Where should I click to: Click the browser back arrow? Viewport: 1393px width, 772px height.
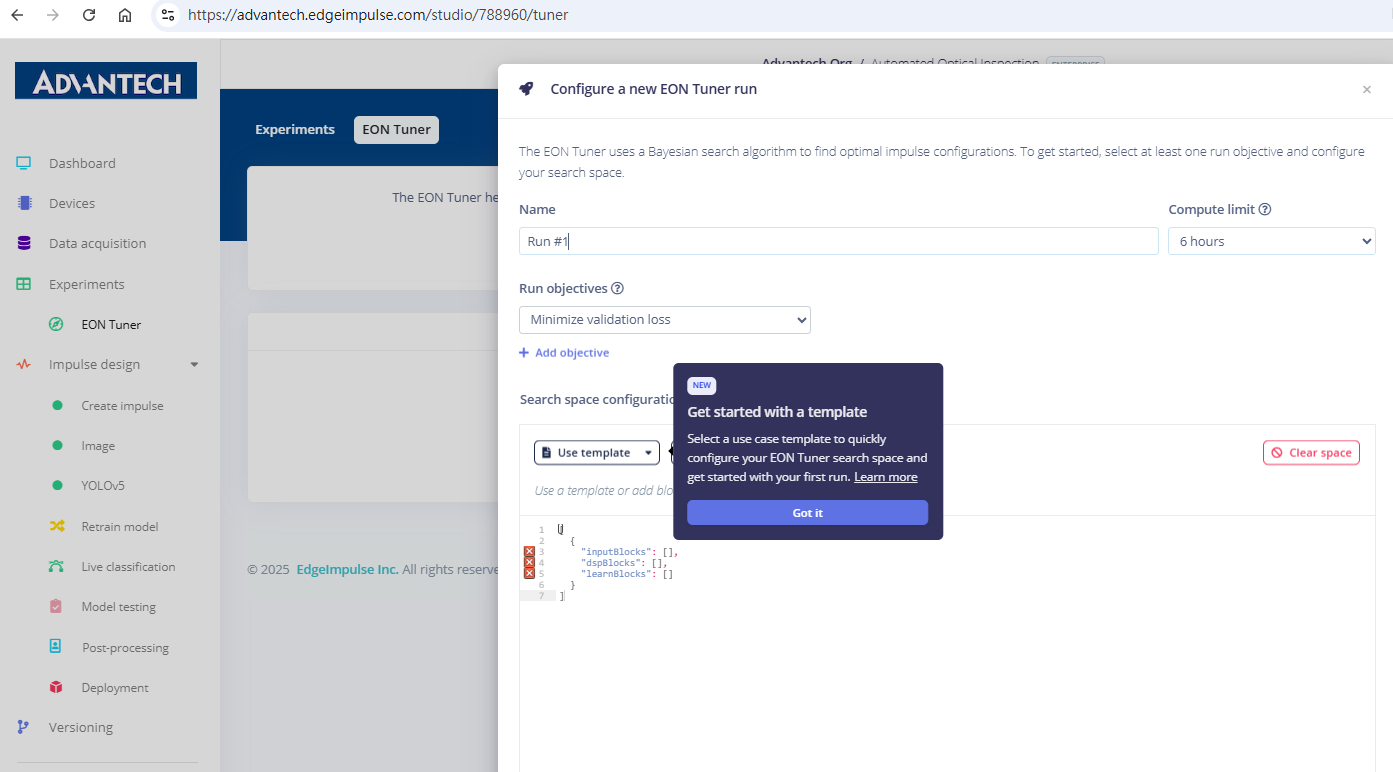pos(17,15)
